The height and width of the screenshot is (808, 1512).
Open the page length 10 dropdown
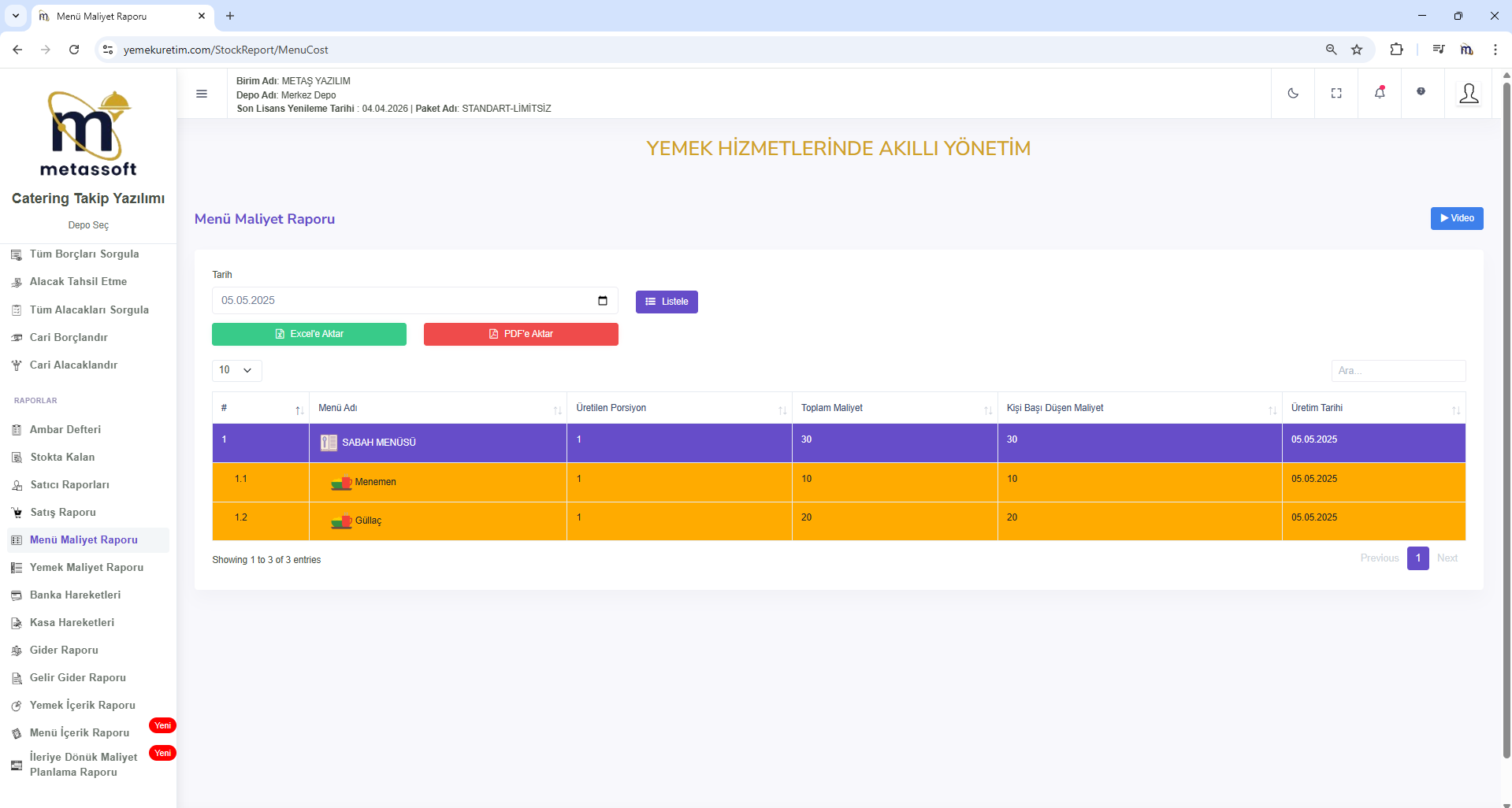[236, 370]
